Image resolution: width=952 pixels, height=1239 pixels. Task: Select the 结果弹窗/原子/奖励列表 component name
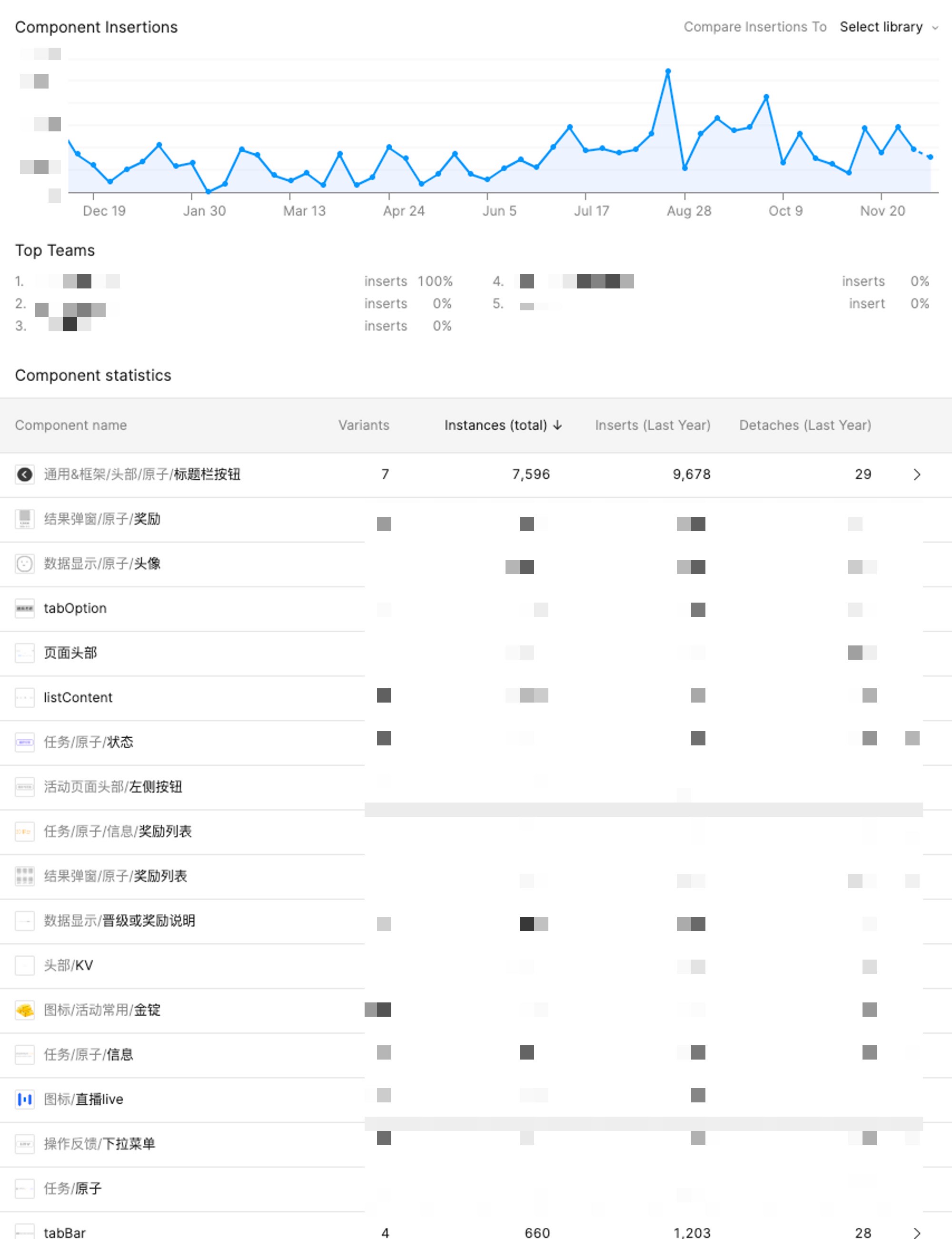[116, 876]
